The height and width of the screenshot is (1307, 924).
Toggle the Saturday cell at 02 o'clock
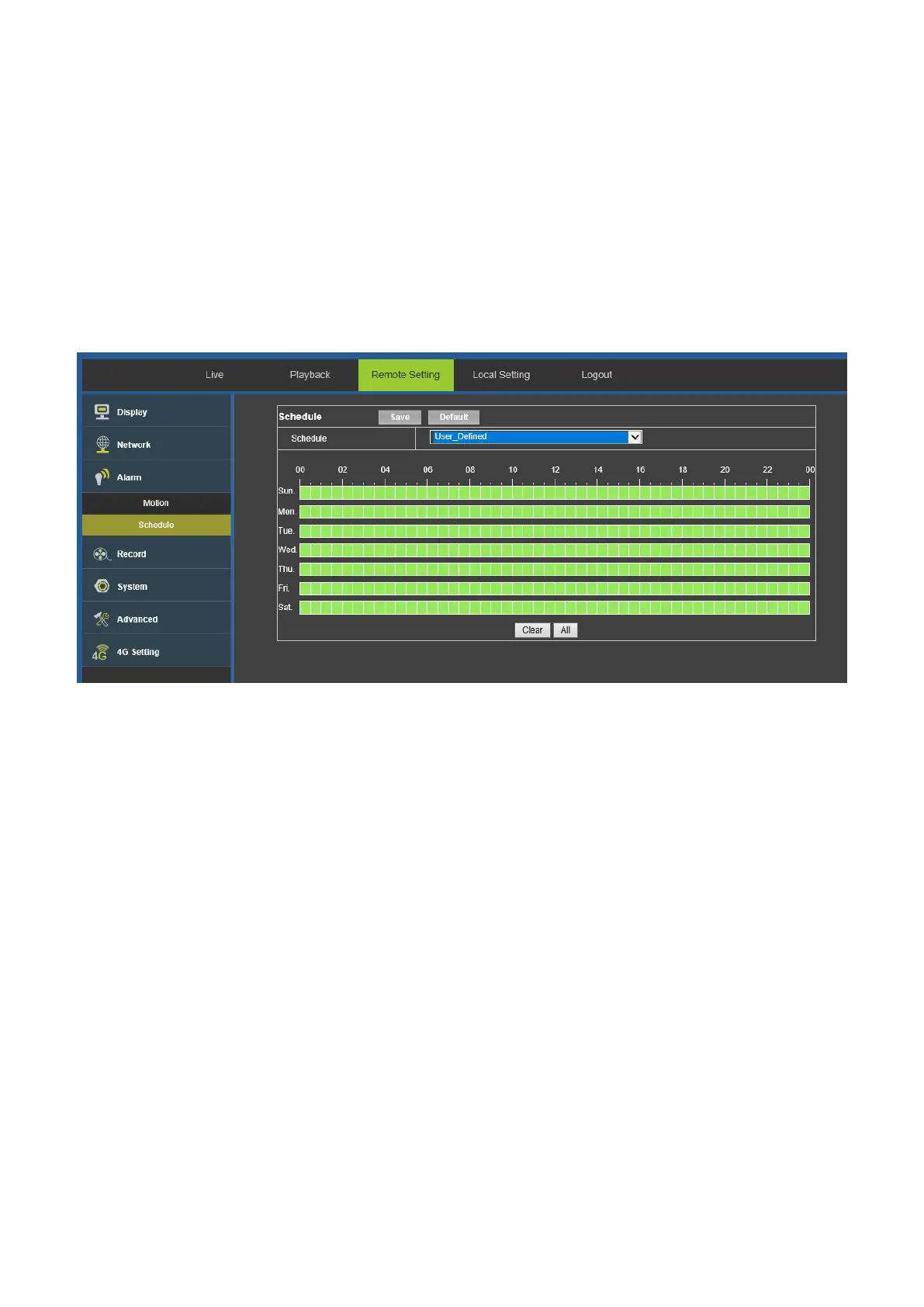348,607
